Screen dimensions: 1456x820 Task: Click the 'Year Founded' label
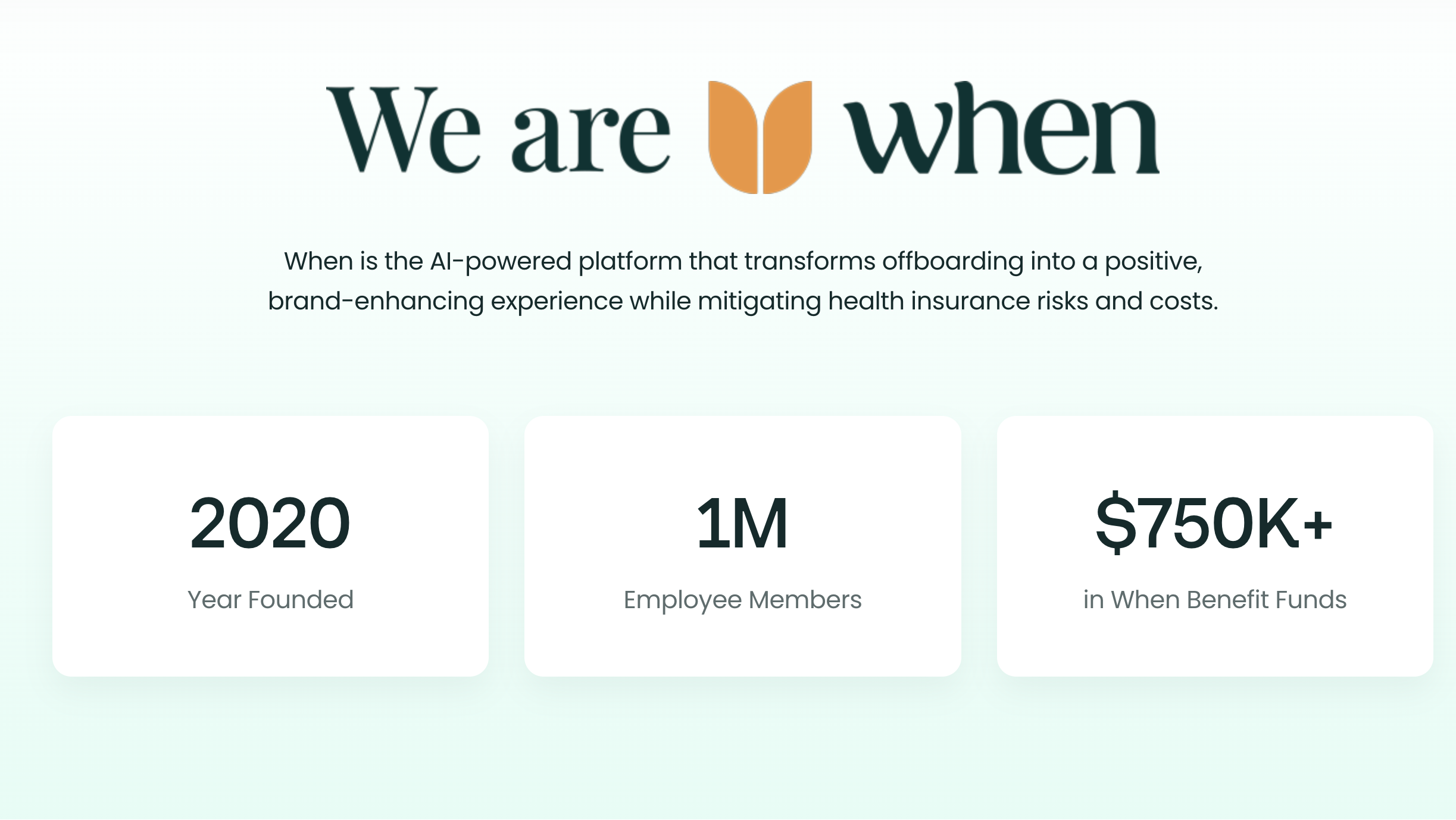(270, 600)
